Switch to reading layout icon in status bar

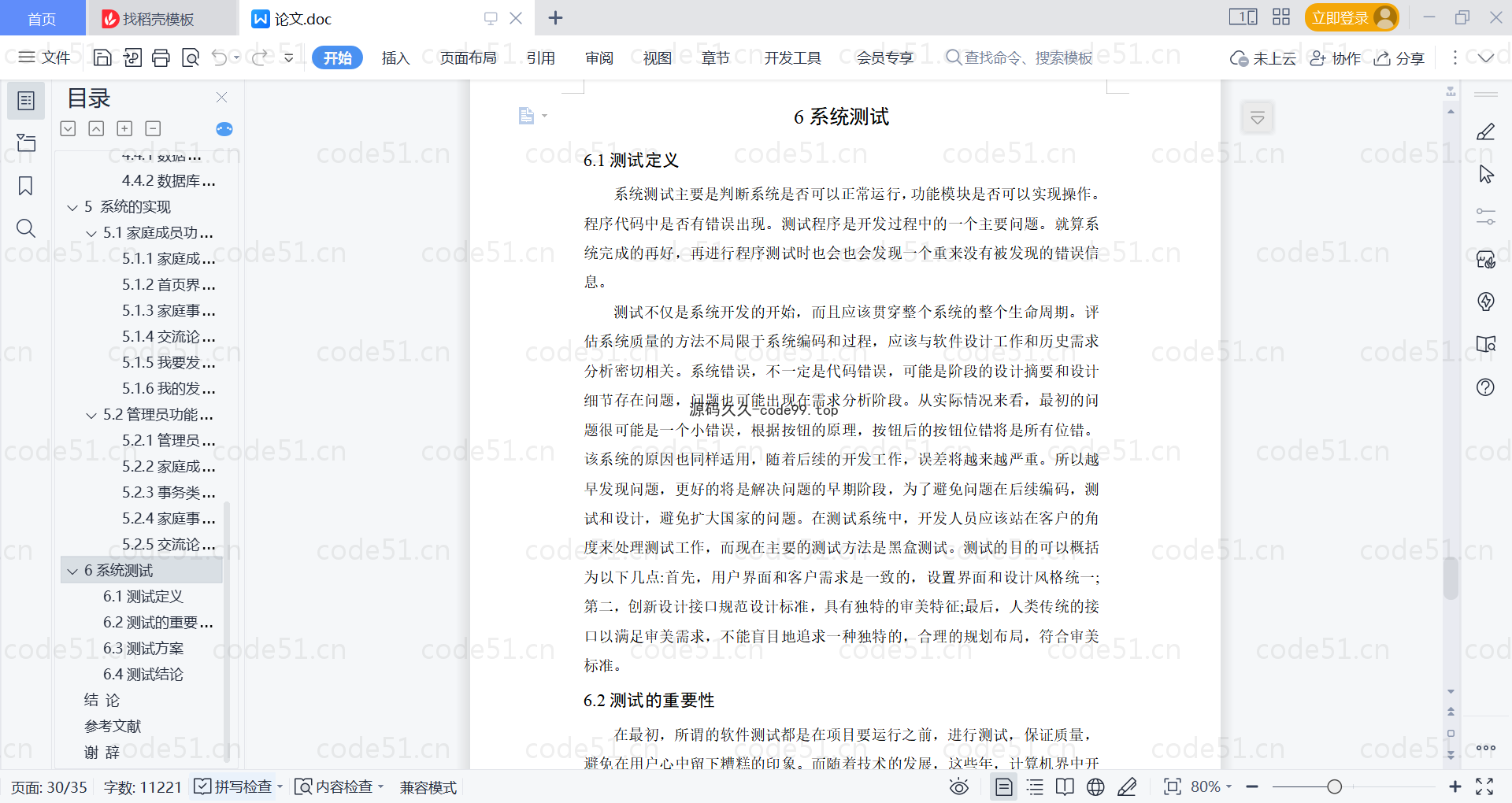(x=1065, y=786)
